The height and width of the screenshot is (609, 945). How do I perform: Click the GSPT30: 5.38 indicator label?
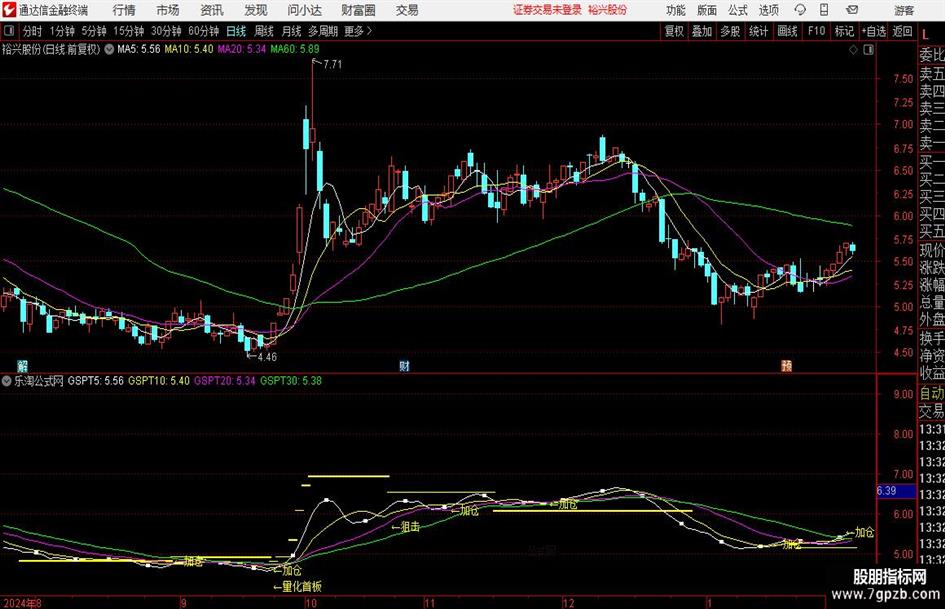tap(290, 381)
